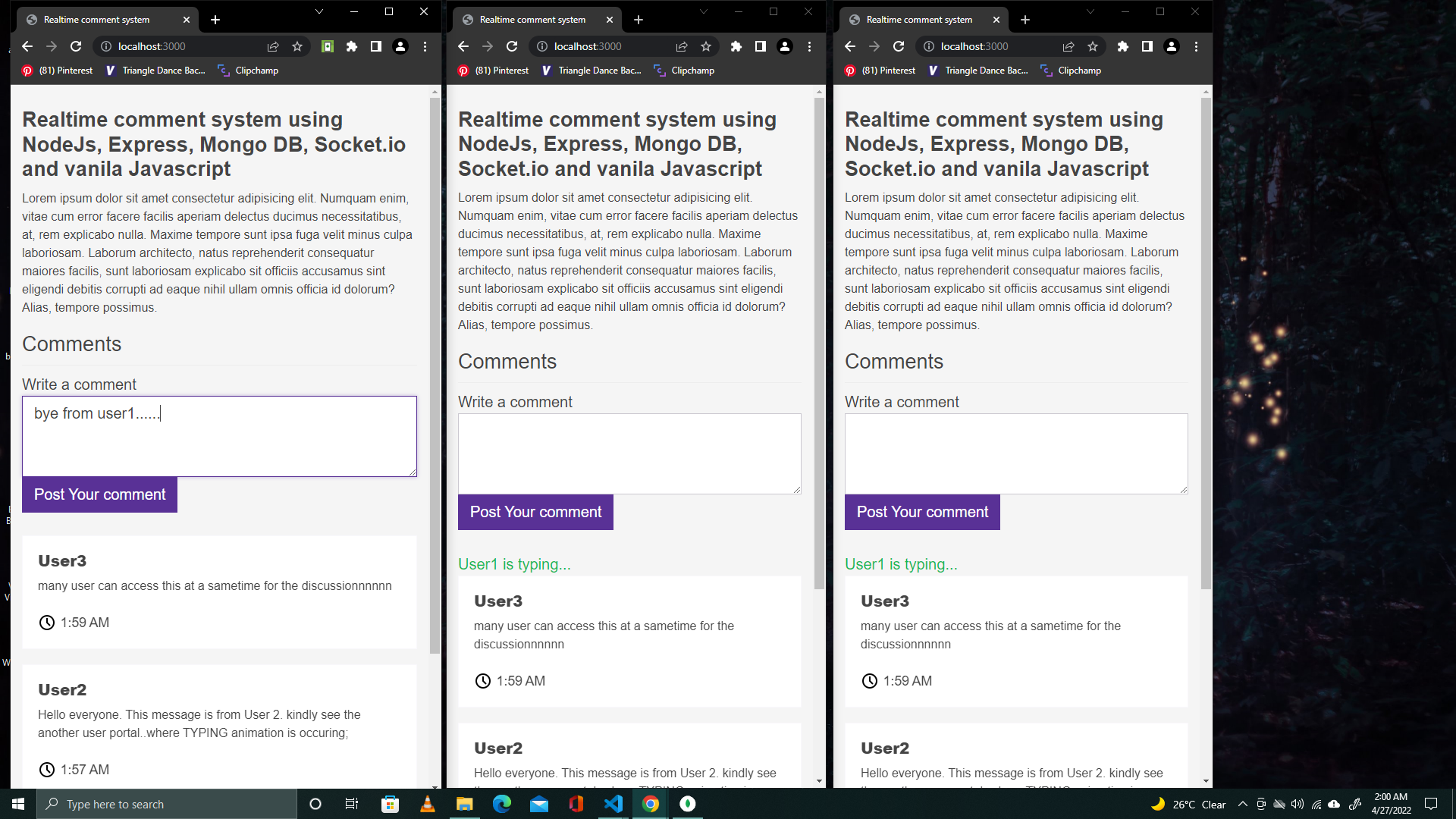Screen dimensions: 1456x819
Task: Post Your comment in the first window
Action: click(99, 494)
